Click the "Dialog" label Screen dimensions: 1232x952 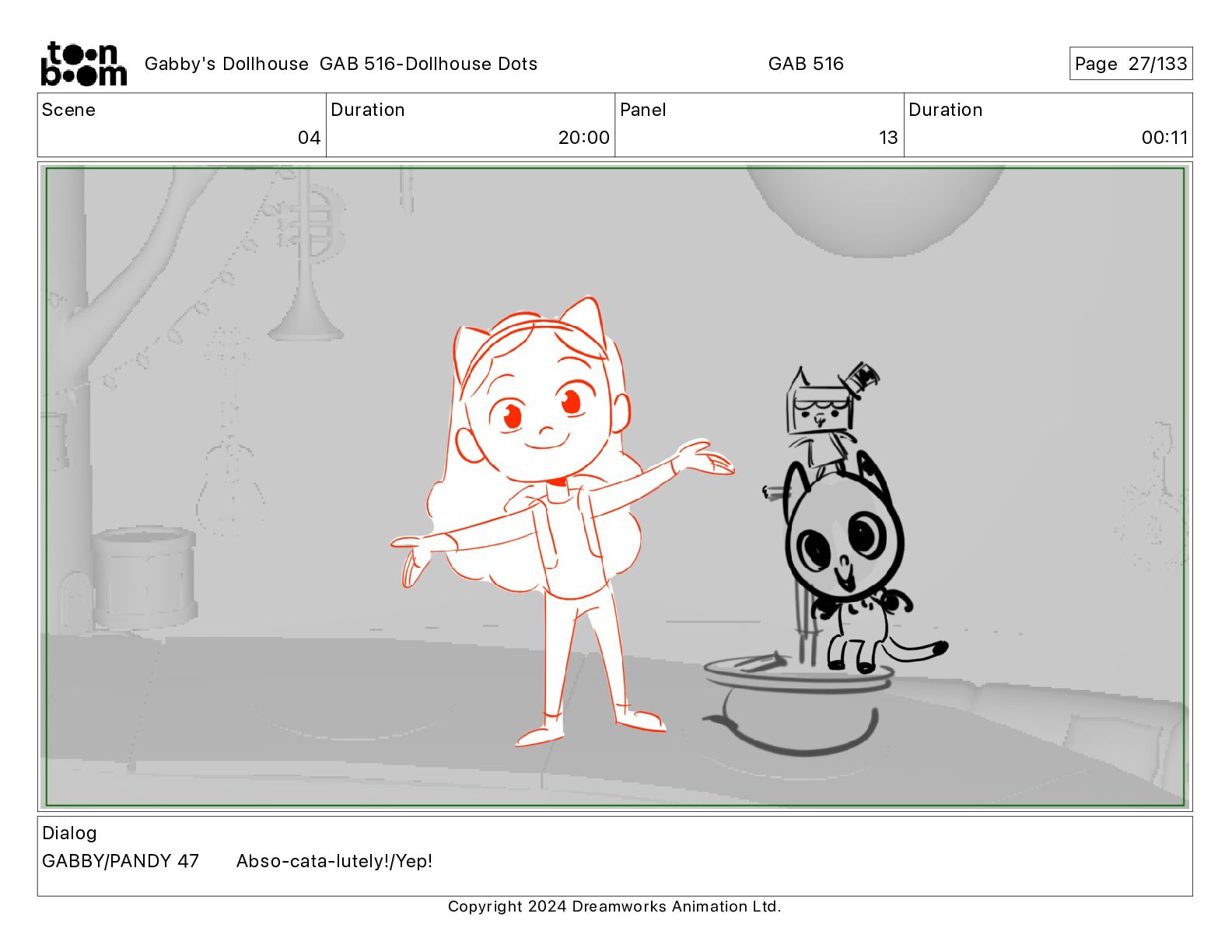click(69, 833)
